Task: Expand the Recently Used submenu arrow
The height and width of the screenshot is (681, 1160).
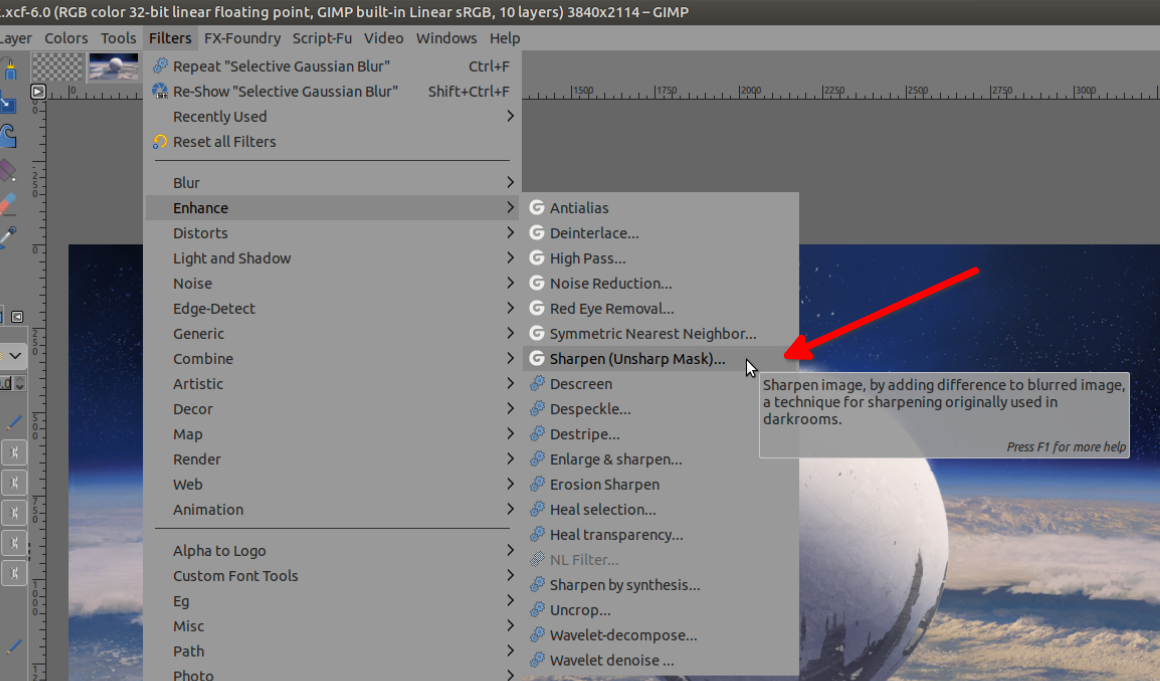Action: pyautogui.click(x=510, y=116)
